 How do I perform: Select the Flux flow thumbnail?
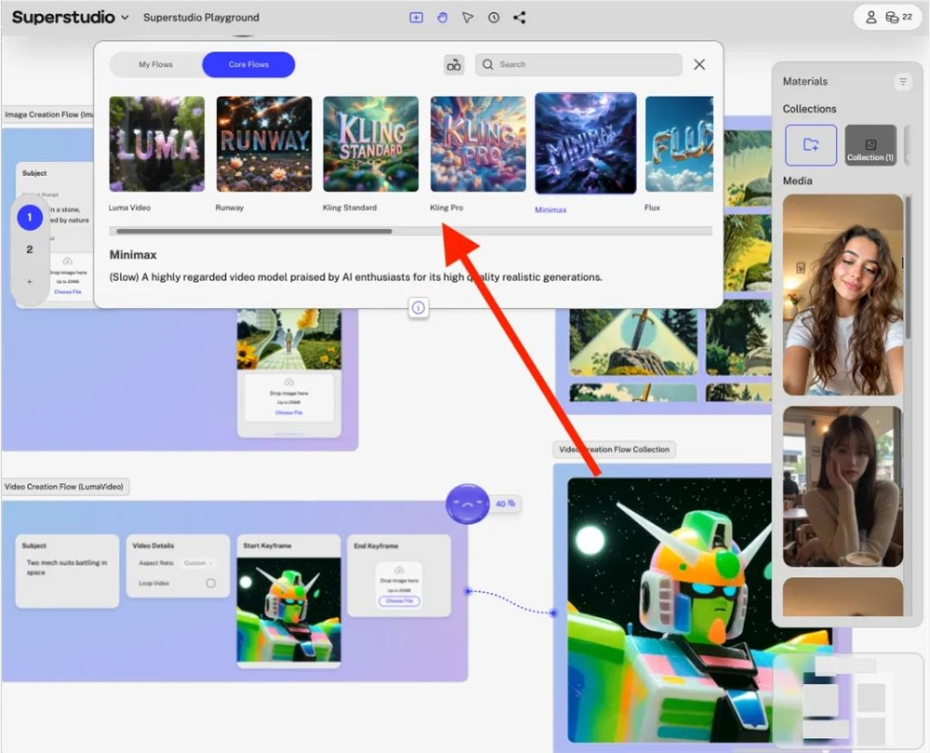point(679,144)
